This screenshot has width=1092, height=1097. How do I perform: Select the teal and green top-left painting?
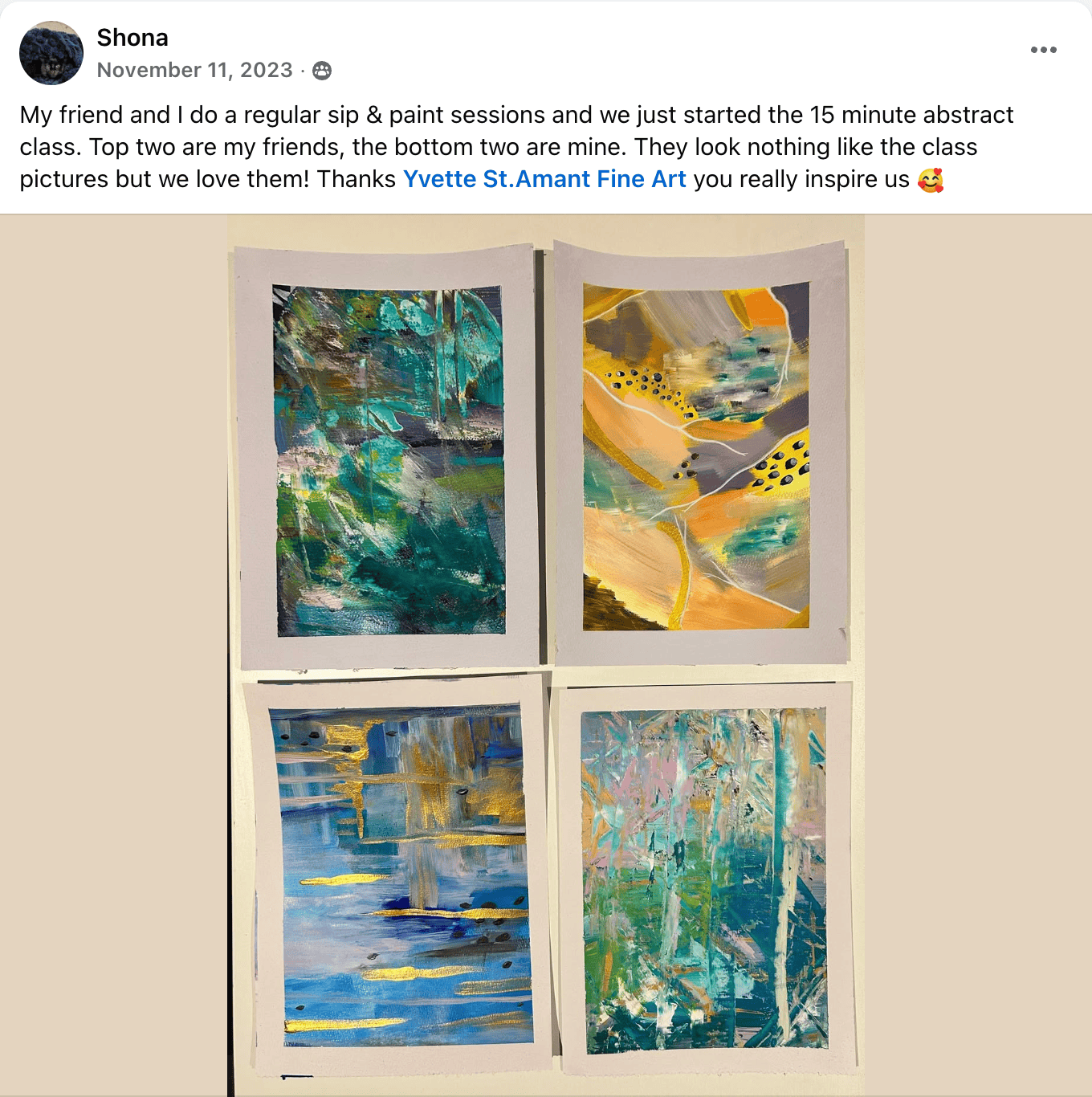pos(390,461)
